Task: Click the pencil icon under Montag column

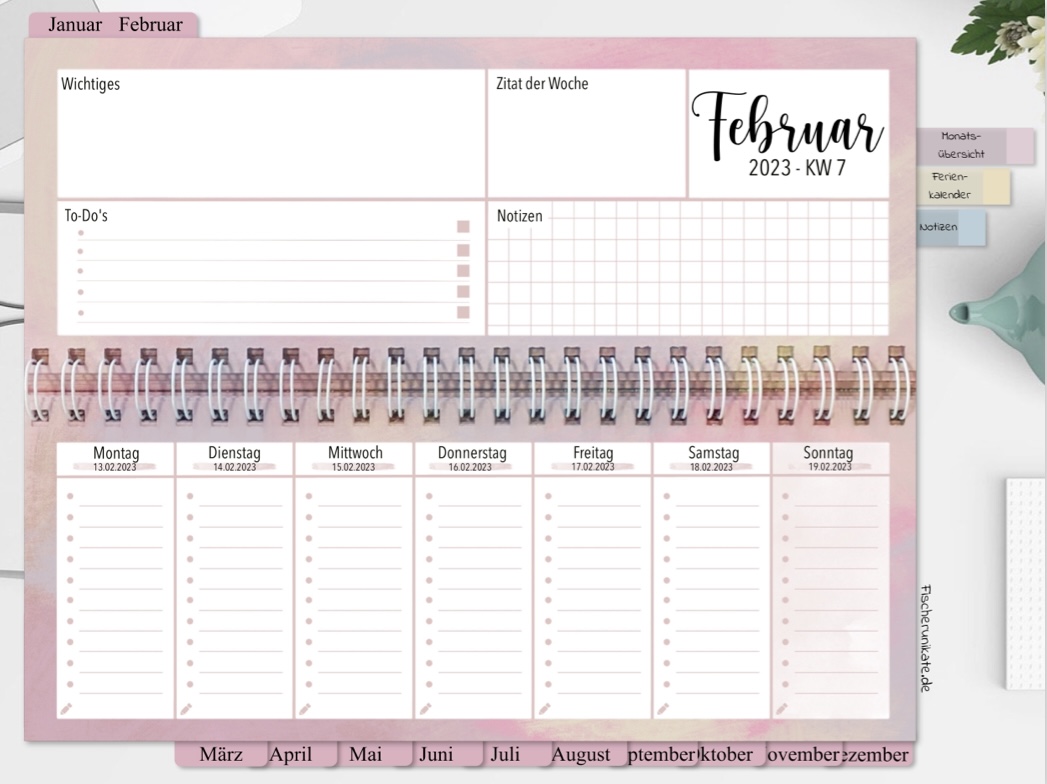Action: [x=67, y=708]
